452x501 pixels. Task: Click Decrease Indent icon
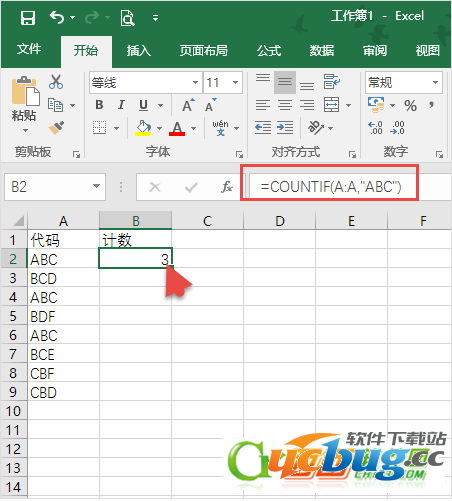pyautogui.click(x=263, y=128)
